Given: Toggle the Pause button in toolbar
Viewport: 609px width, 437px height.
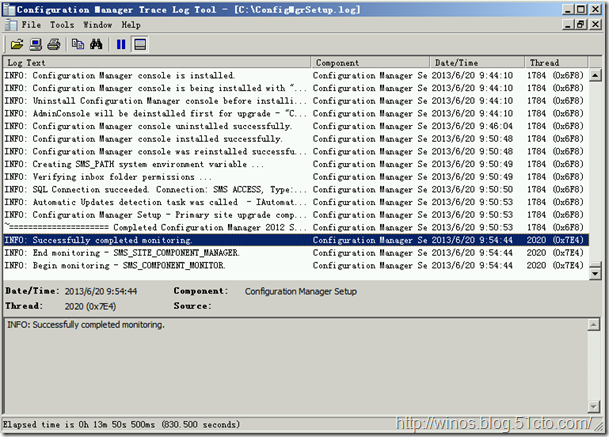Looking at the screenshot, I should pyautogui.click(x=121, y=44).
